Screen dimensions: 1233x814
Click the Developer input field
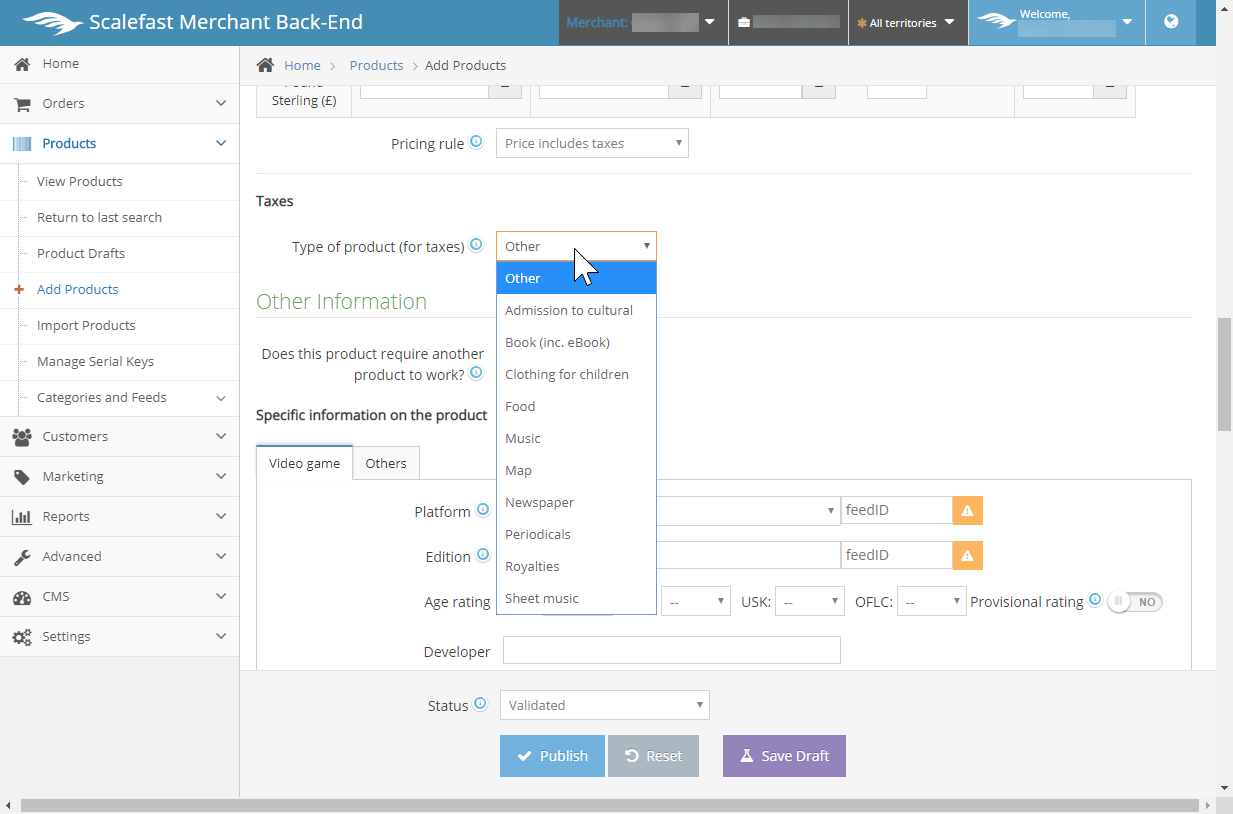tap(671, 650)
